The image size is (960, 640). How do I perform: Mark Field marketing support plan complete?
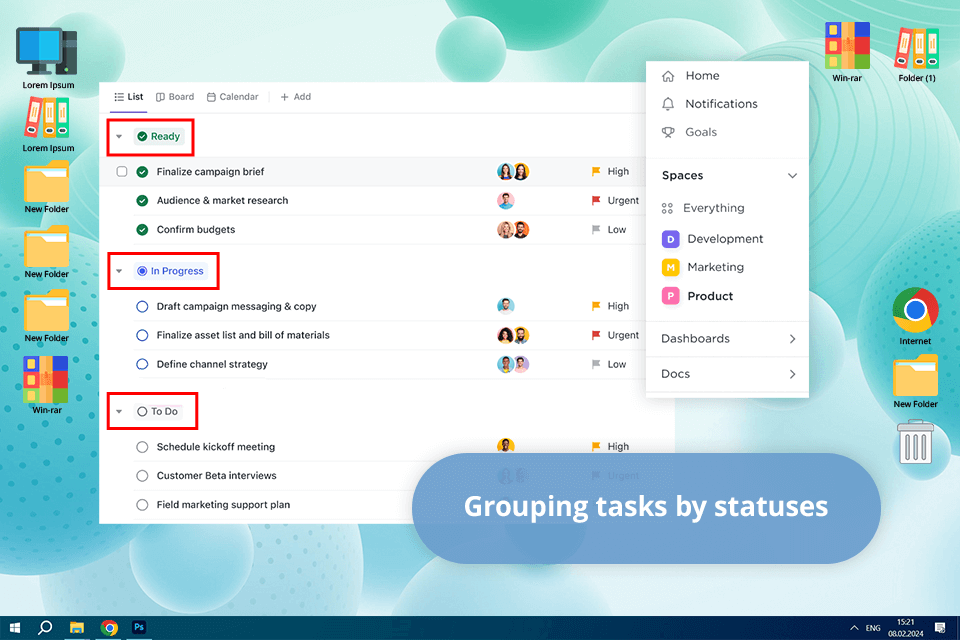tap(142, 505)
